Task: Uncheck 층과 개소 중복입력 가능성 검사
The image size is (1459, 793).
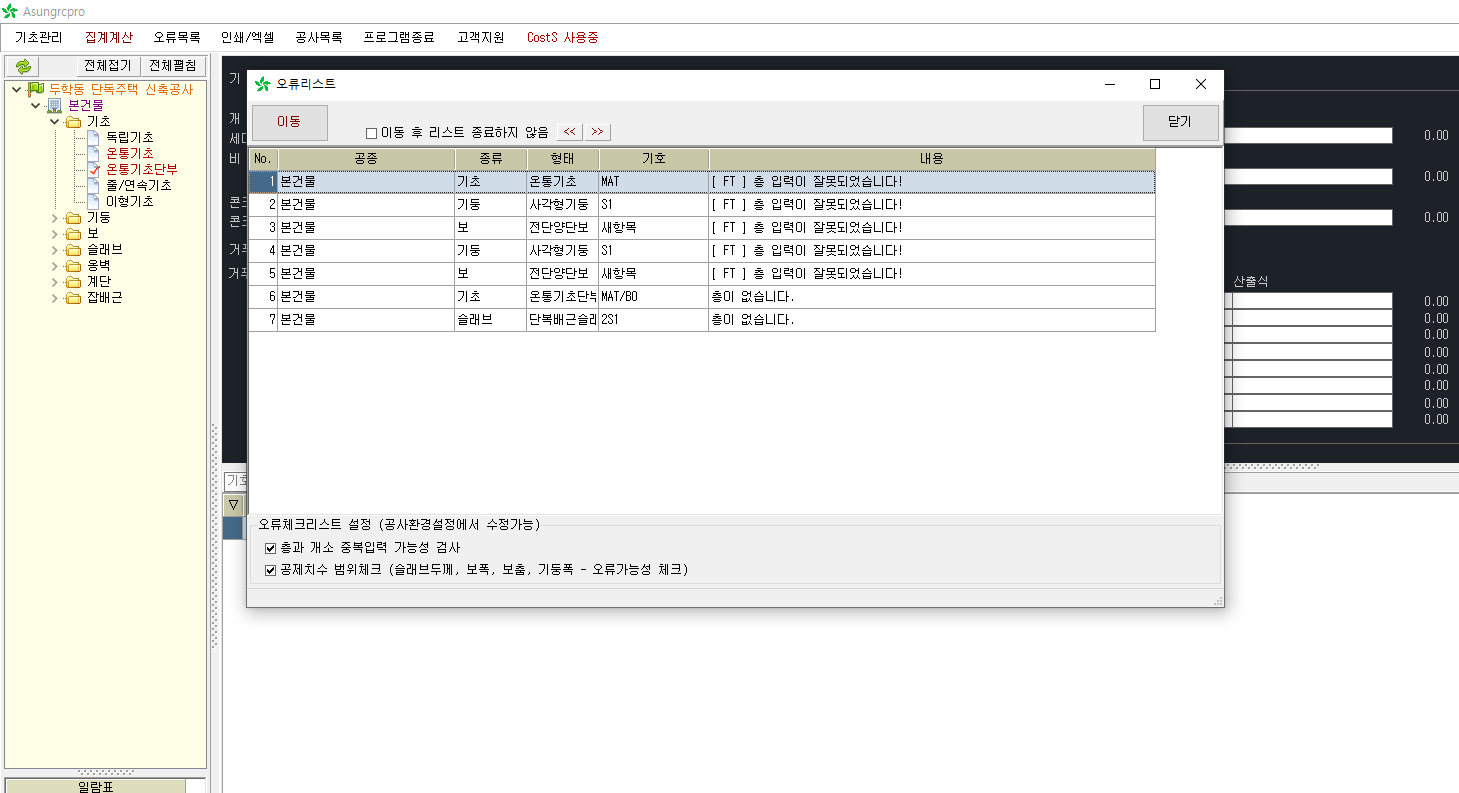Action: pos(270,548)
